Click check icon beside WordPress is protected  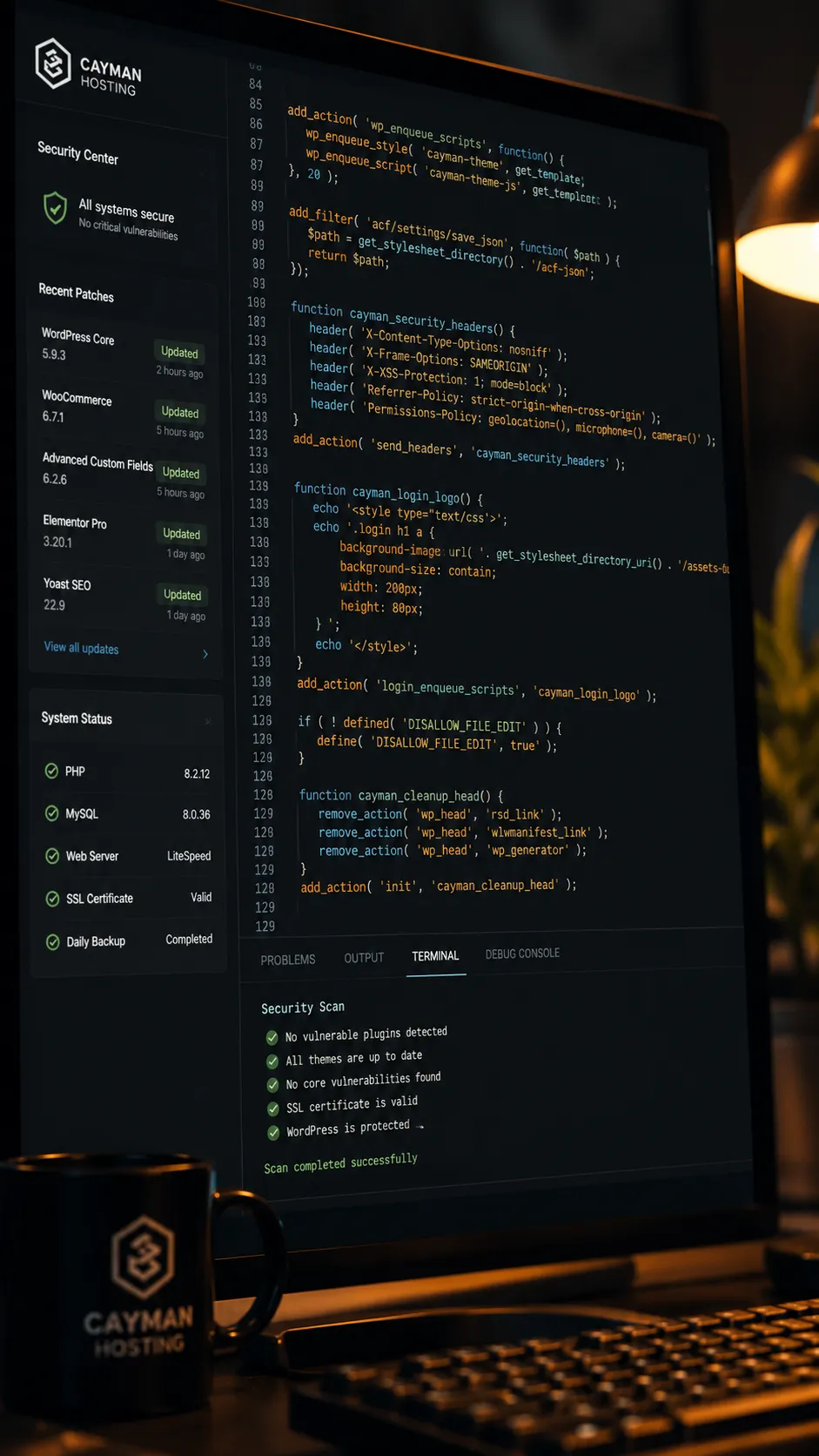tap(273, 1132)
